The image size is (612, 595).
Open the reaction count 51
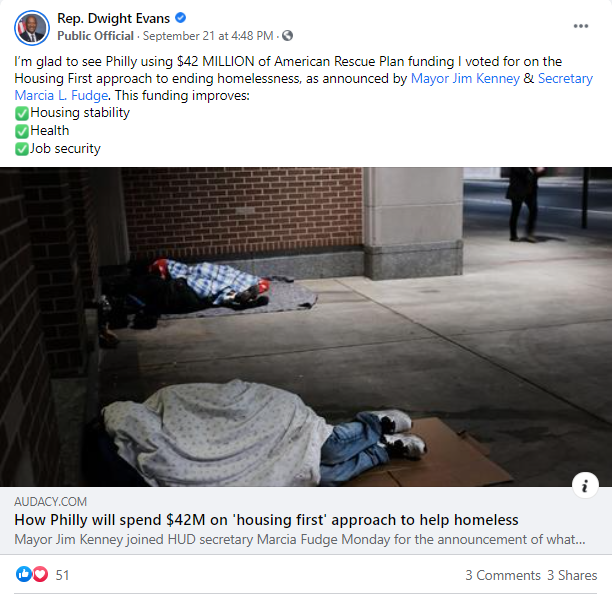(62, 575)
